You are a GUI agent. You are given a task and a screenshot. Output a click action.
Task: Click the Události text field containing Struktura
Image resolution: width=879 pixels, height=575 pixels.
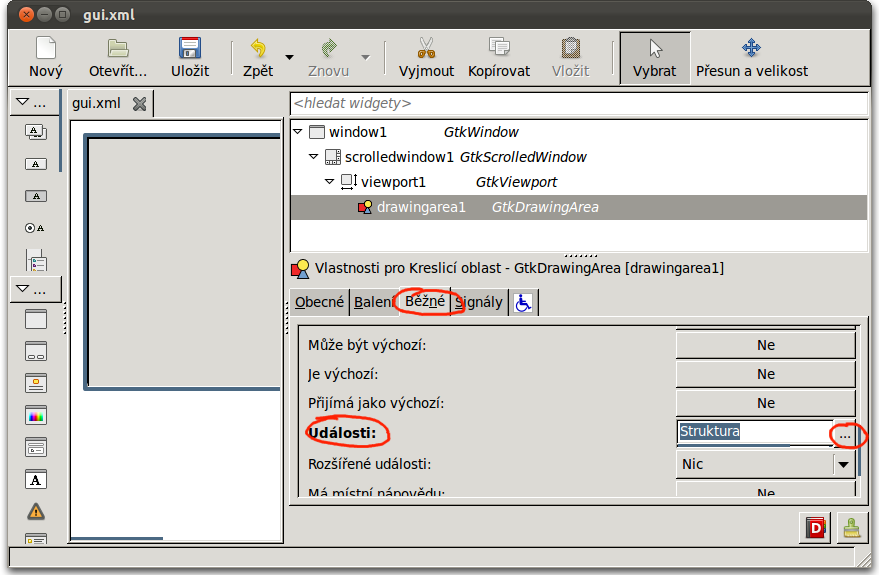tap(755, 433)
